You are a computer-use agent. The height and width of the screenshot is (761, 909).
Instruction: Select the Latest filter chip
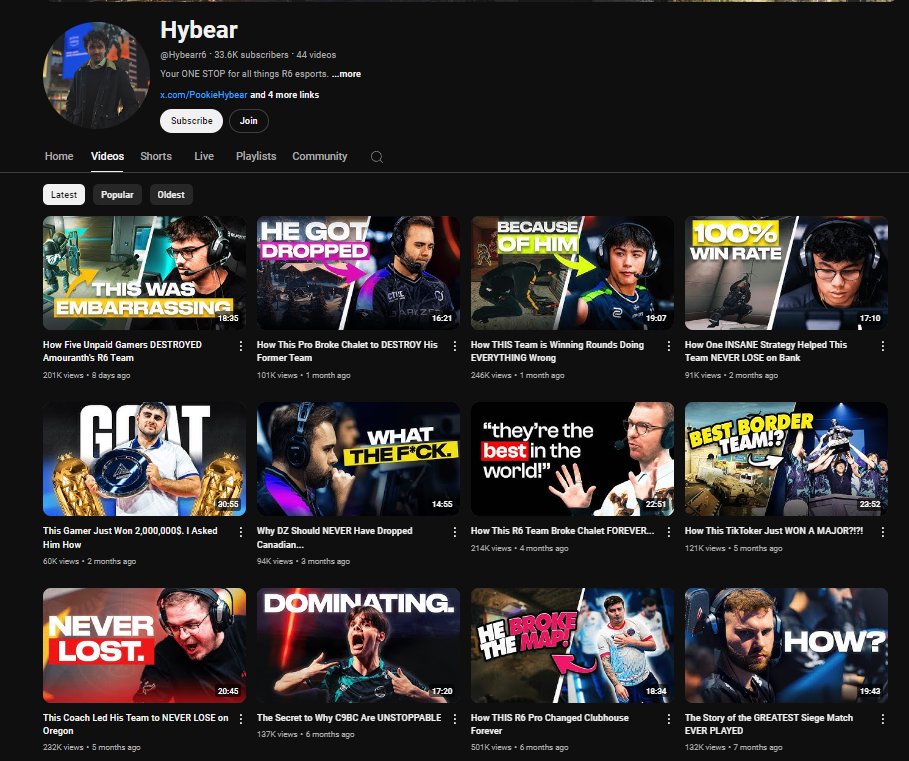(x=63, y=194)
